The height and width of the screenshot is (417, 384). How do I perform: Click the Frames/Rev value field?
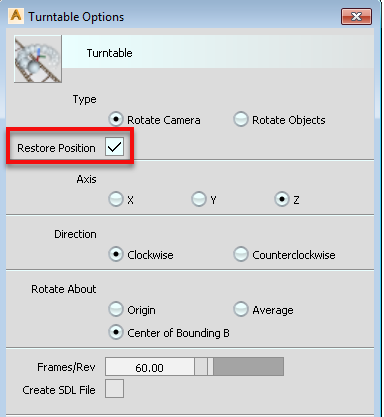point(150,367)
